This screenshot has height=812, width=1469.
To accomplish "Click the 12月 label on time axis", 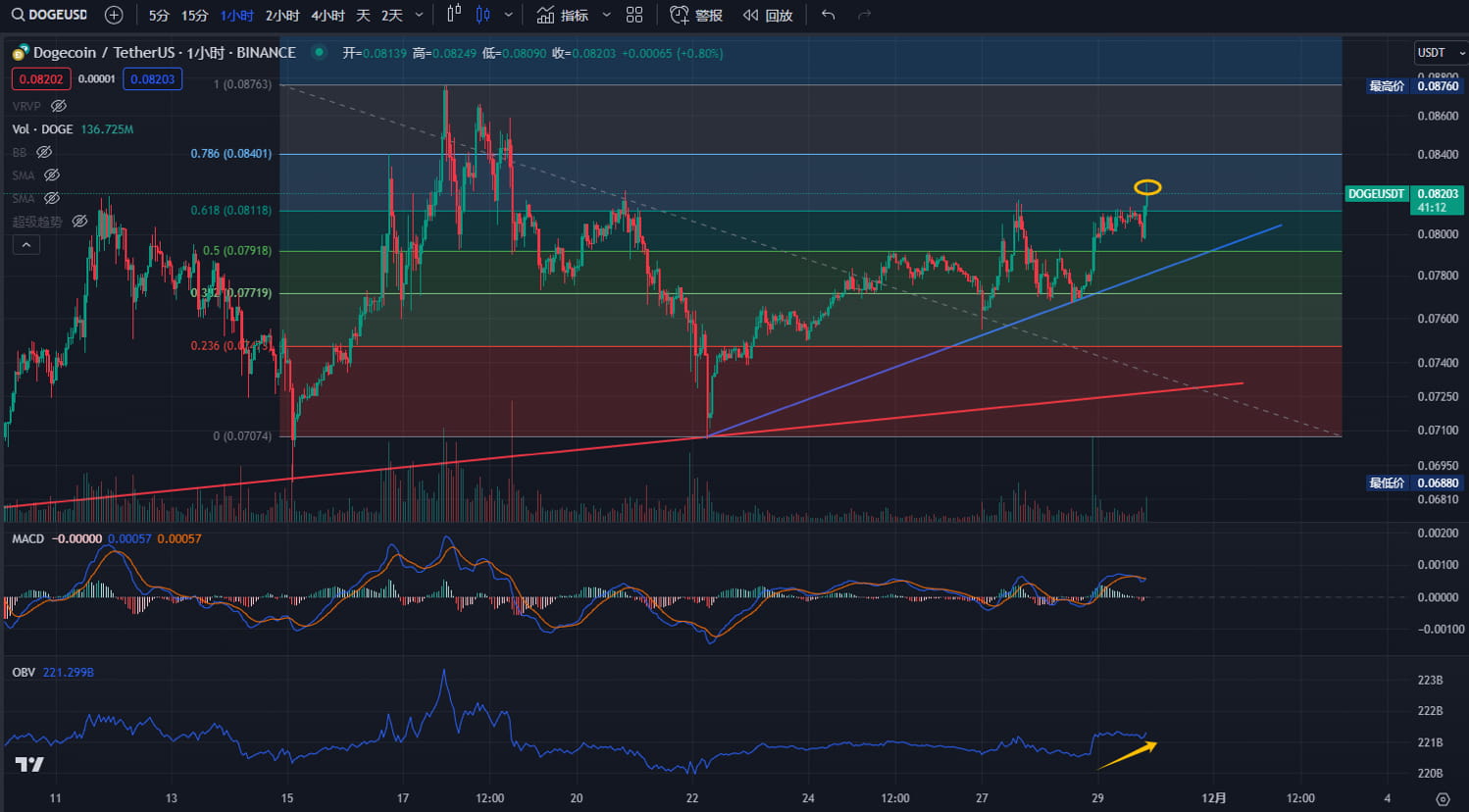I will (x=1214, y=797).
